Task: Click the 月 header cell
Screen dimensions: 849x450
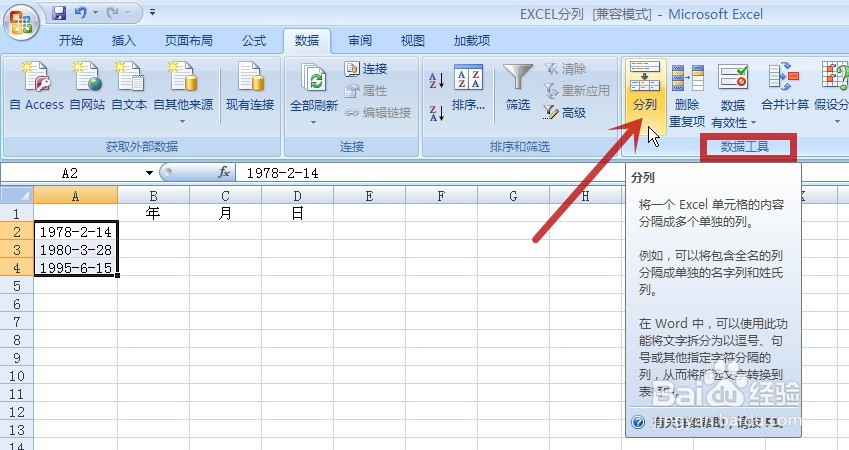Action: [225, 213]
